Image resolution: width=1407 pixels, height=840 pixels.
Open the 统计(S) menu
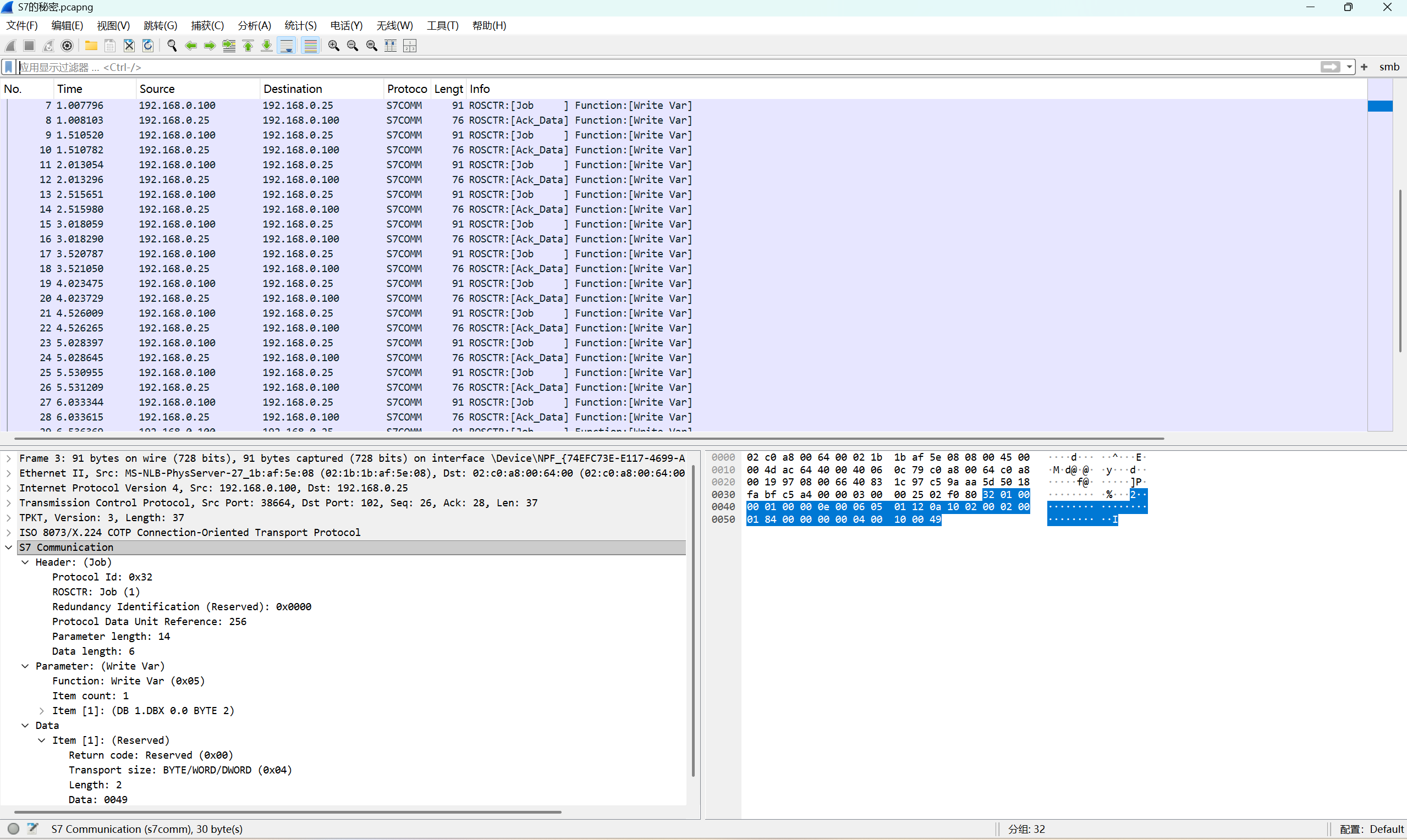[300, 25]
